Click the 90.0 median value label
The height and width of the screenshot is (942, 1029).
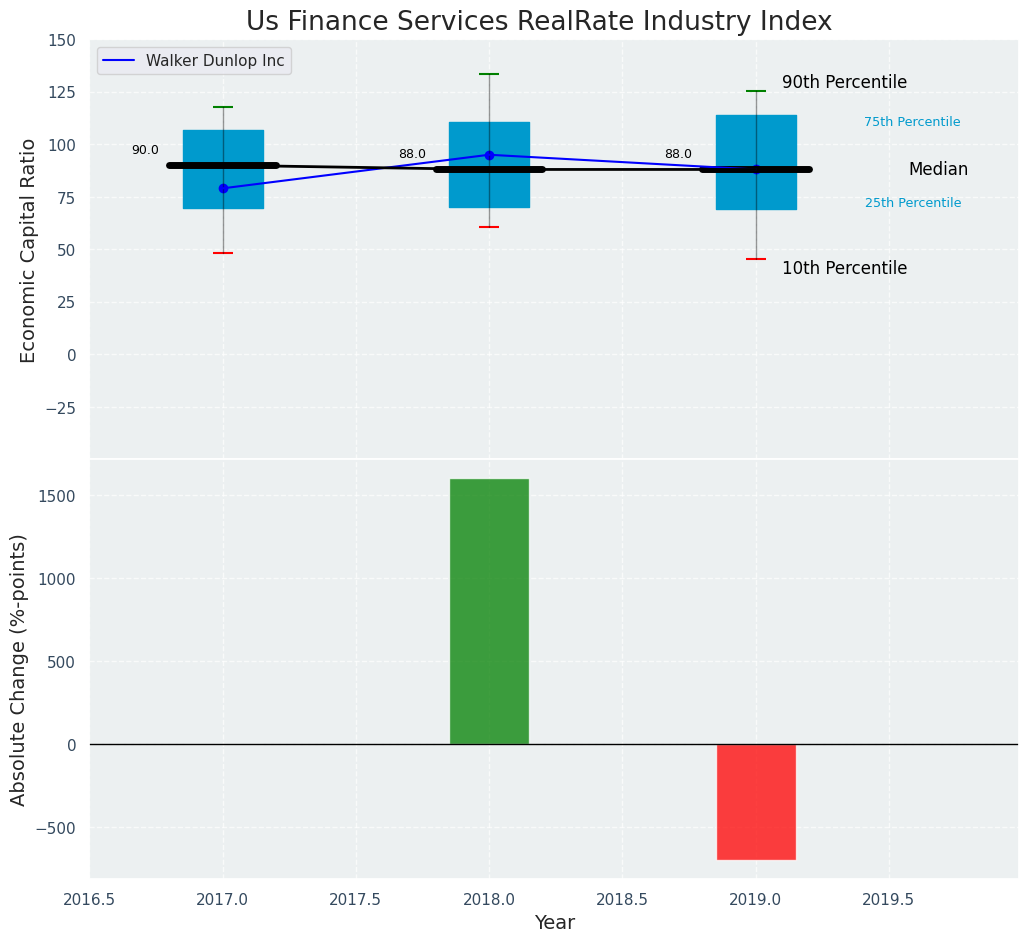point(145,151)
